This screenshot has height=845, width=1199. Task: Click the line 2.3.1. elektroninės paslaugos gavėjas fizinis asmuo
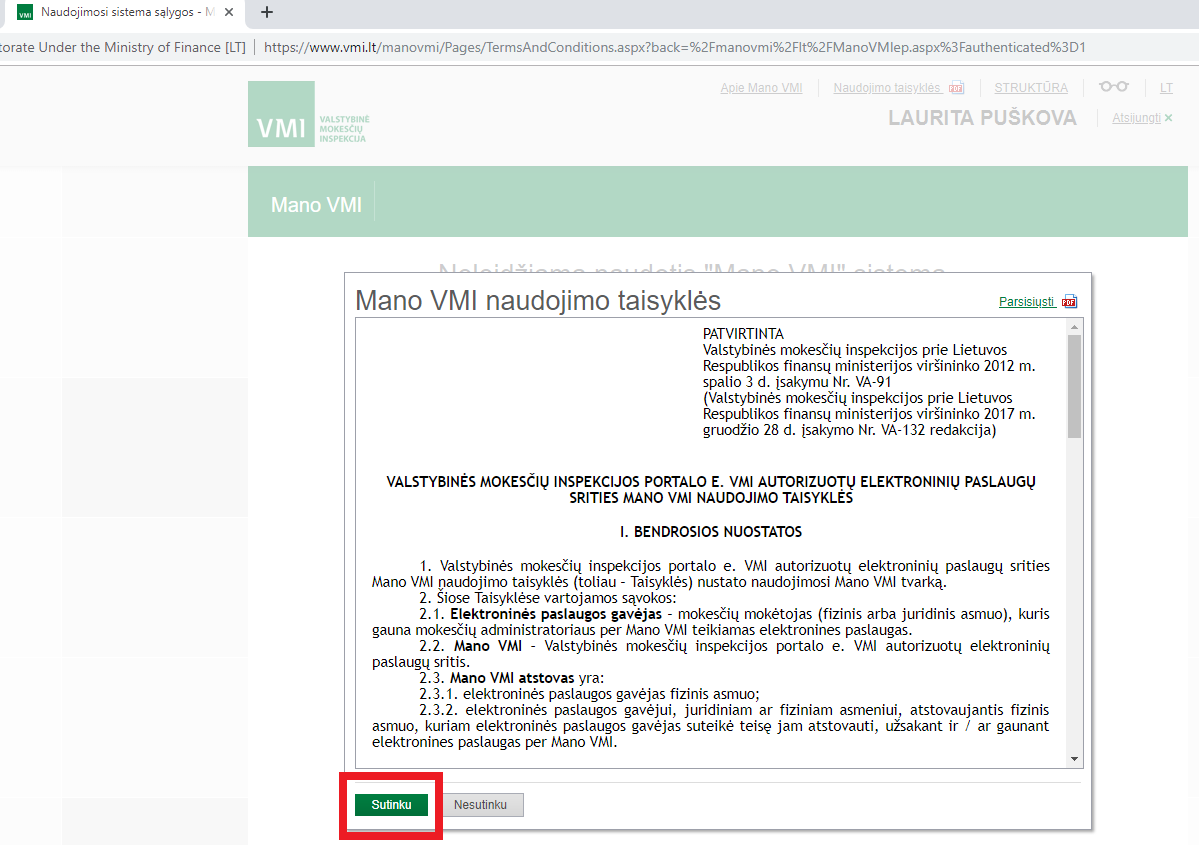coord(590,694)
